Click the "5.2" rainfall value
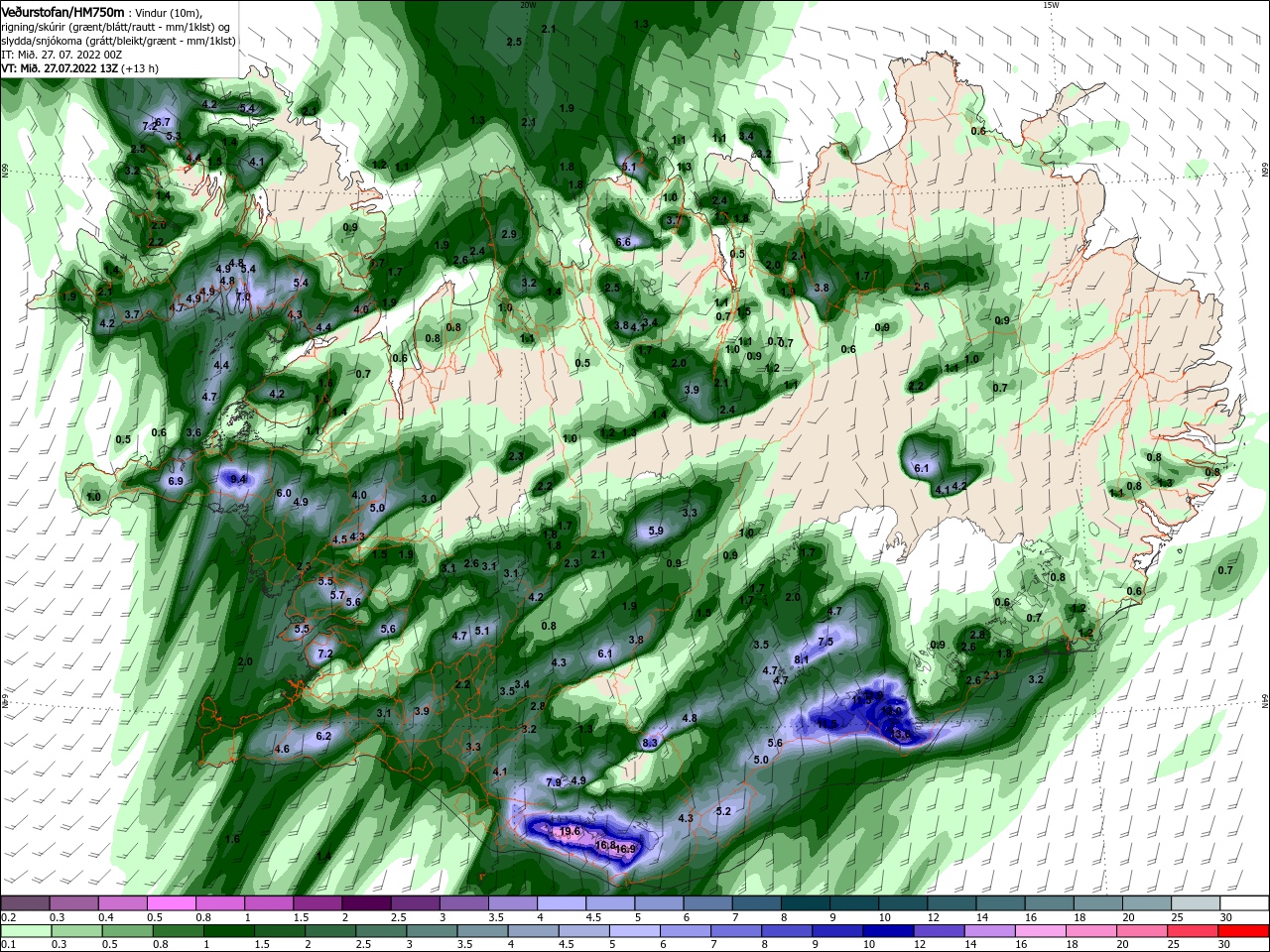1270x952 pixels. point(723,811)
